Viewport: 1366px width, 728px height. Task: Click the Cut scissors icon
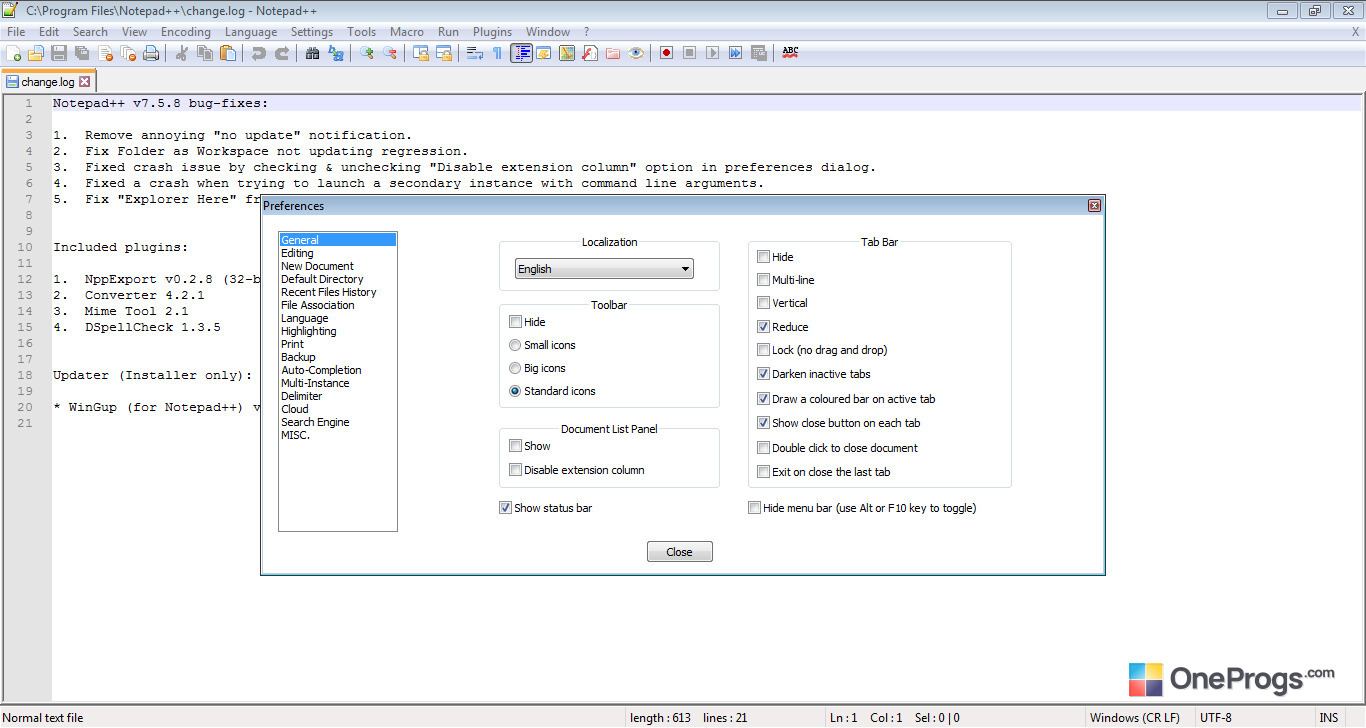point(182,53)
